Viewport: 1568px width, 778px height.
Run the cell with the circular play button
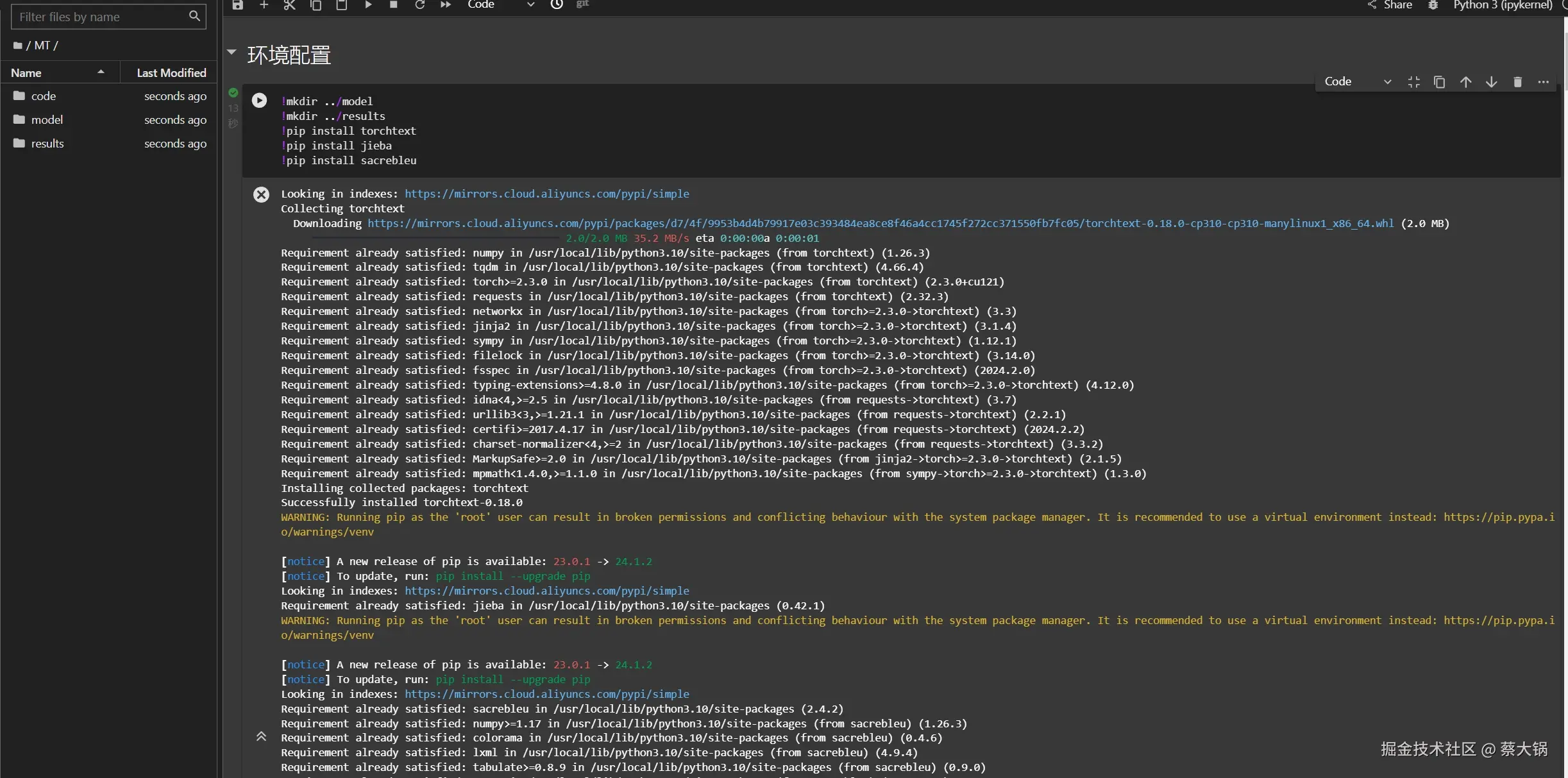[x=259, y=101]
